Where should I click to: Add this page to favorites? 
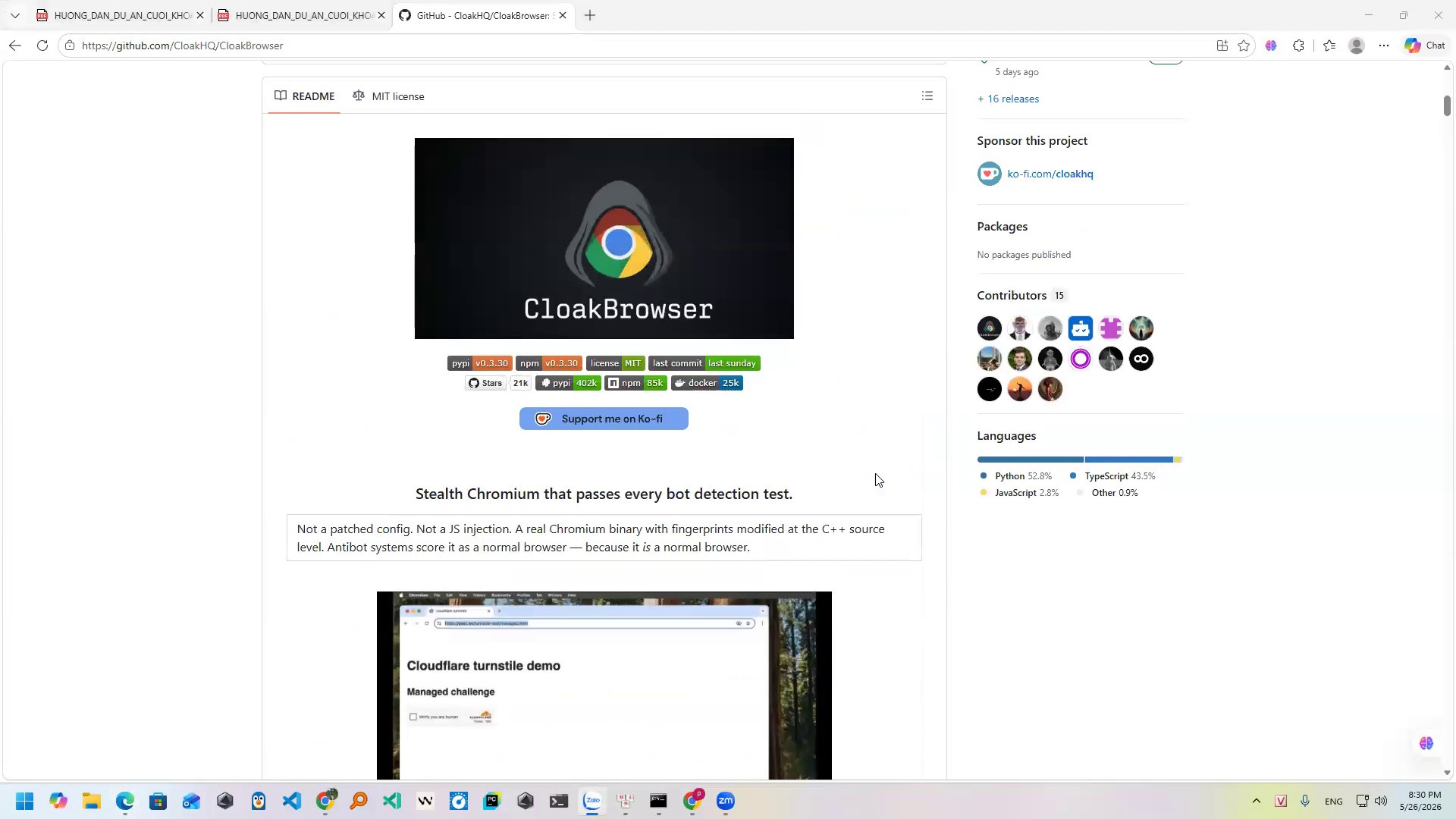1244,45
